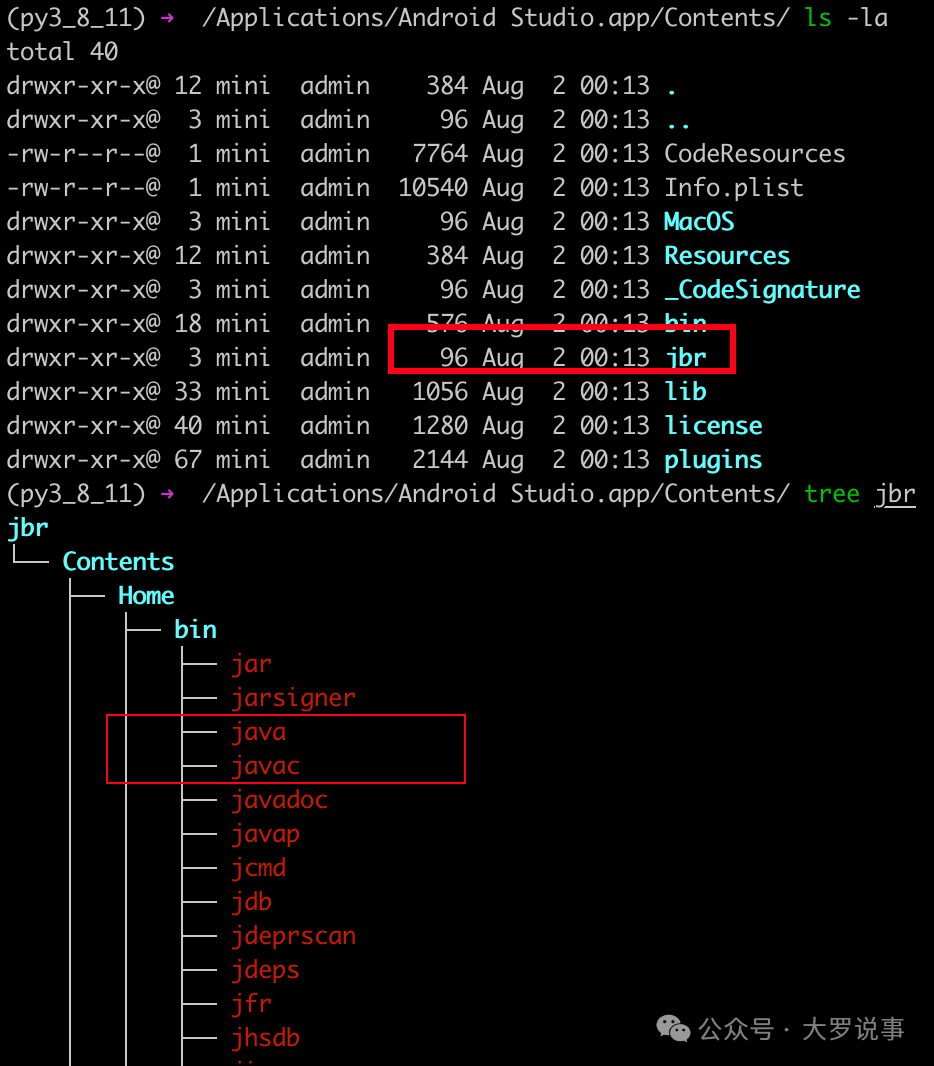Viewport: 934px width, 1066px height.
Task: Click the 'tree' command in the second prompt
Action: tap(832, 494)
